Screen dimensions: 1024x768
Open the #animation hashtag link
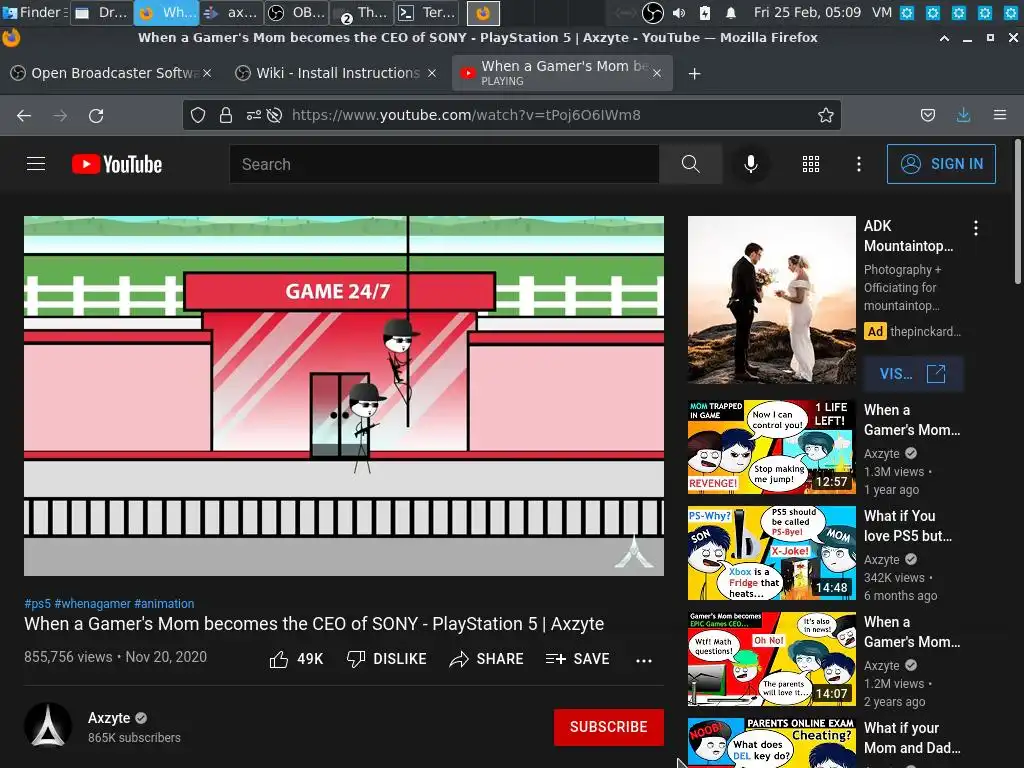click(164, 603)
